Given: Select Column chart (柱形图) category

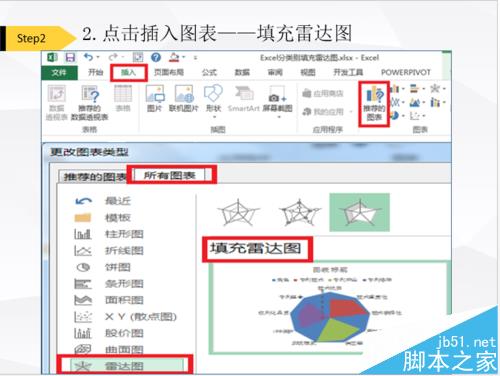Looking at the screenshot, I should 109,234.
